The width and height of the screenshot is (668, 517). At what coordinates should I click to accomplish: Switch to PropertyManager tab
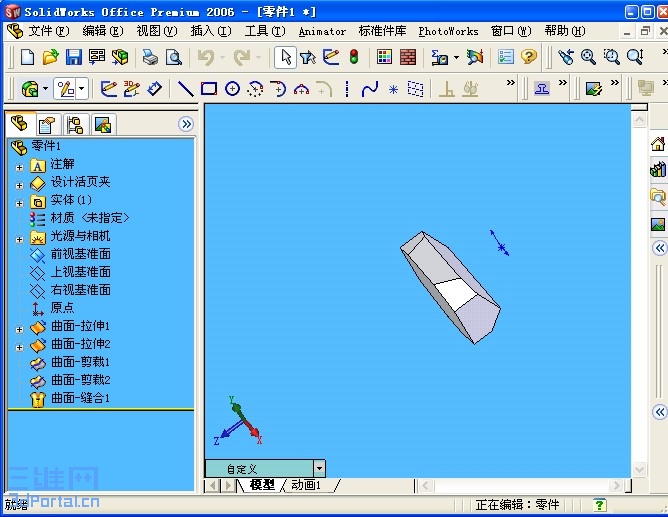[x=47, y=125]
